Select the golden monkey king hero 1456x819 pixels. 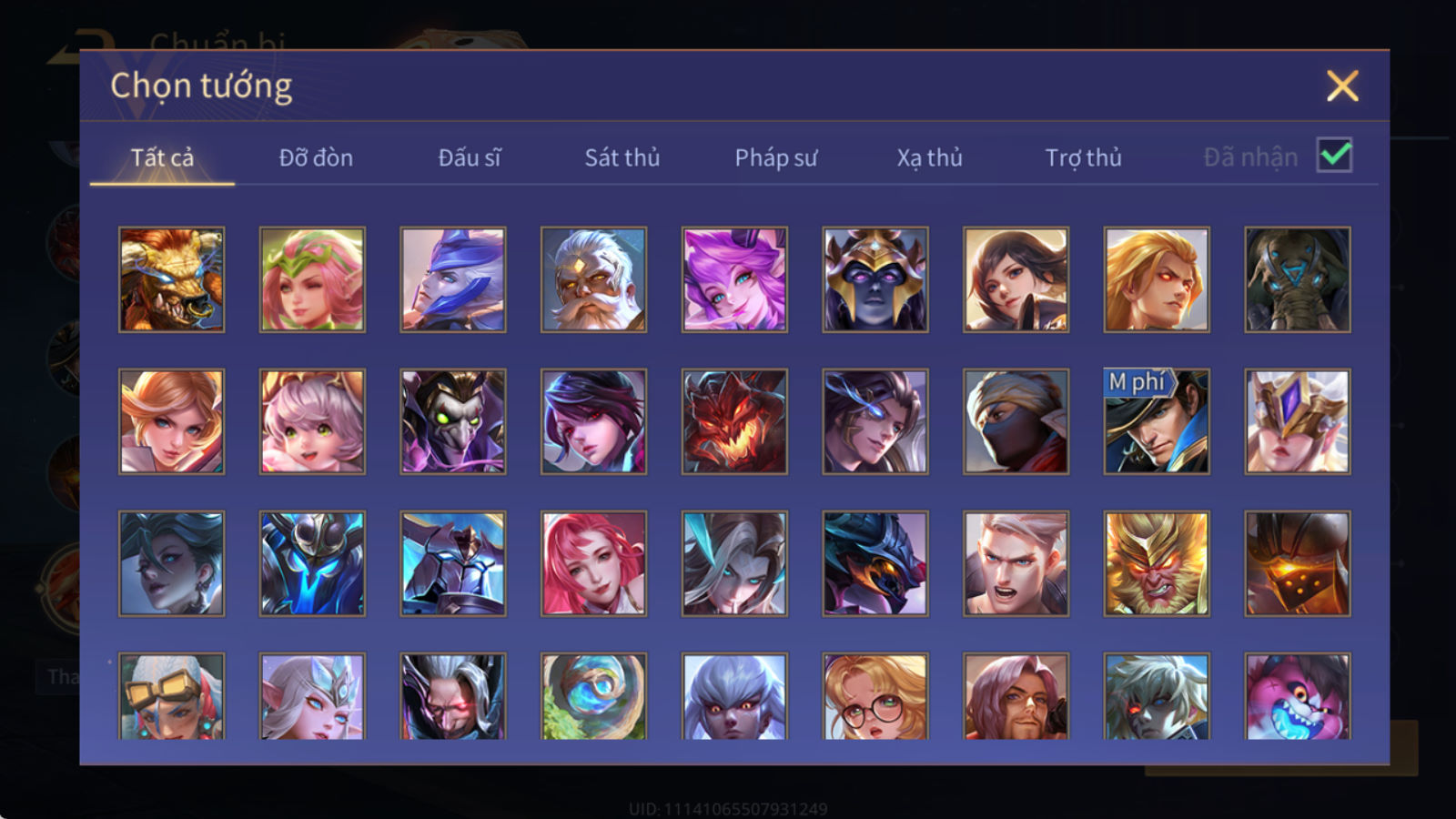[x=1157, y=563]
